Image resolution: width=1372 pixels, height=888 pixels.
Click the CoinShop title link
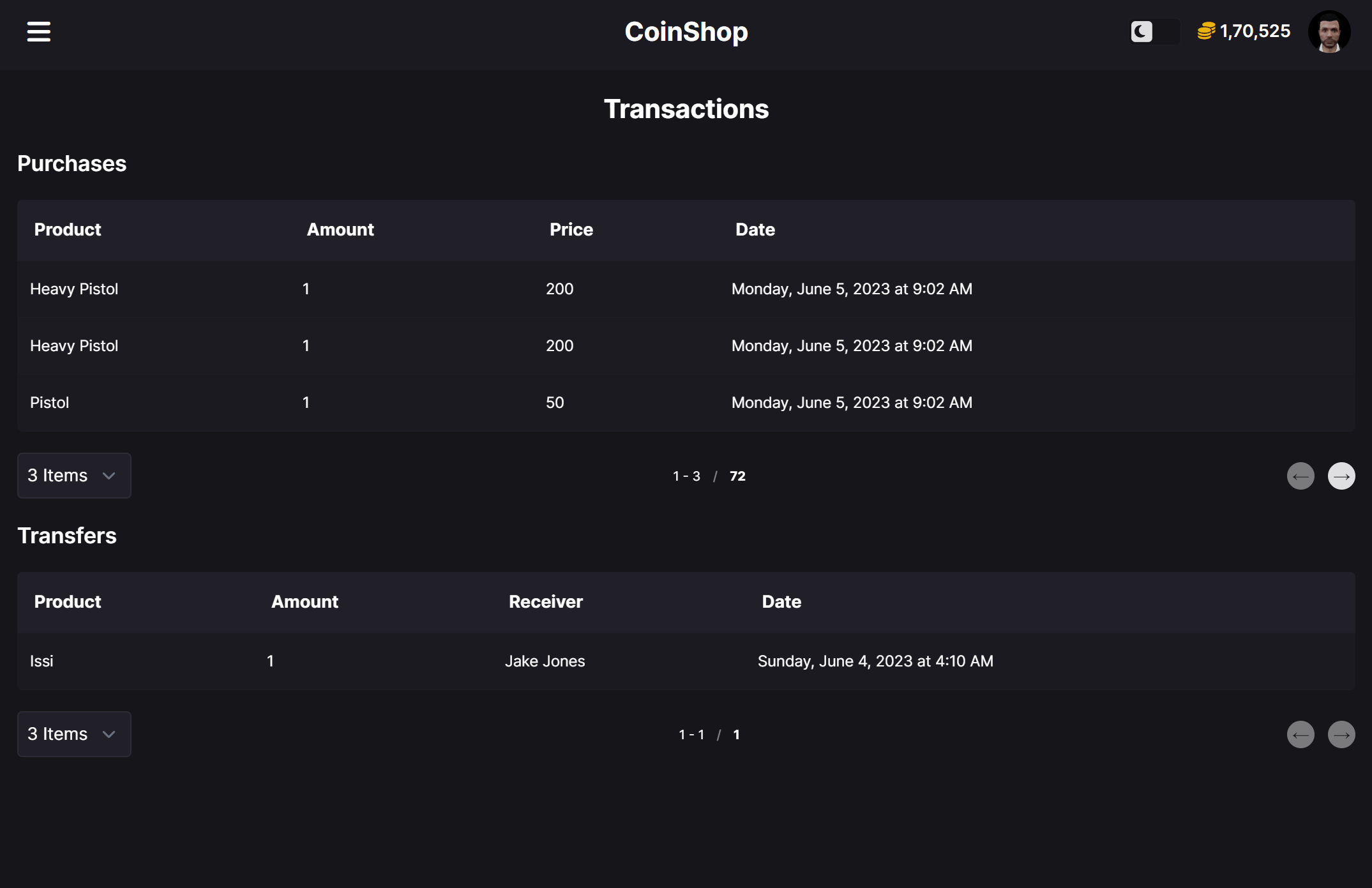(686, 32)
